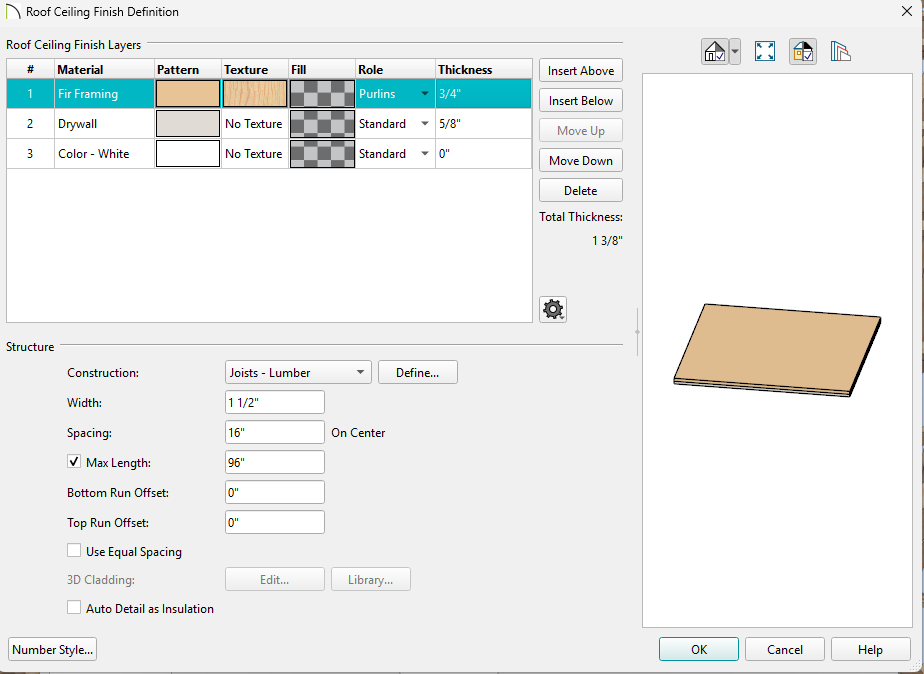The height and width of the screenshot is (674, 924).
Task: Click the 3/4" thickness cell
Action: (483, 94)
